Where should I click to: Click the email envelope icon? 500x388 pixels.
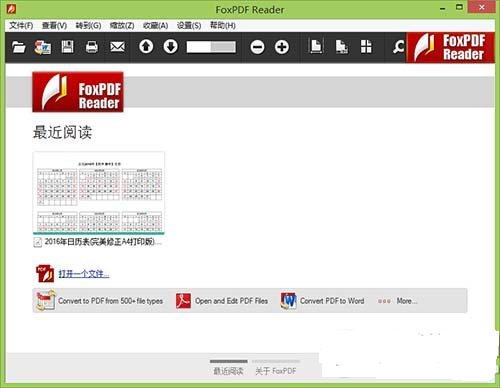point(117,47)
